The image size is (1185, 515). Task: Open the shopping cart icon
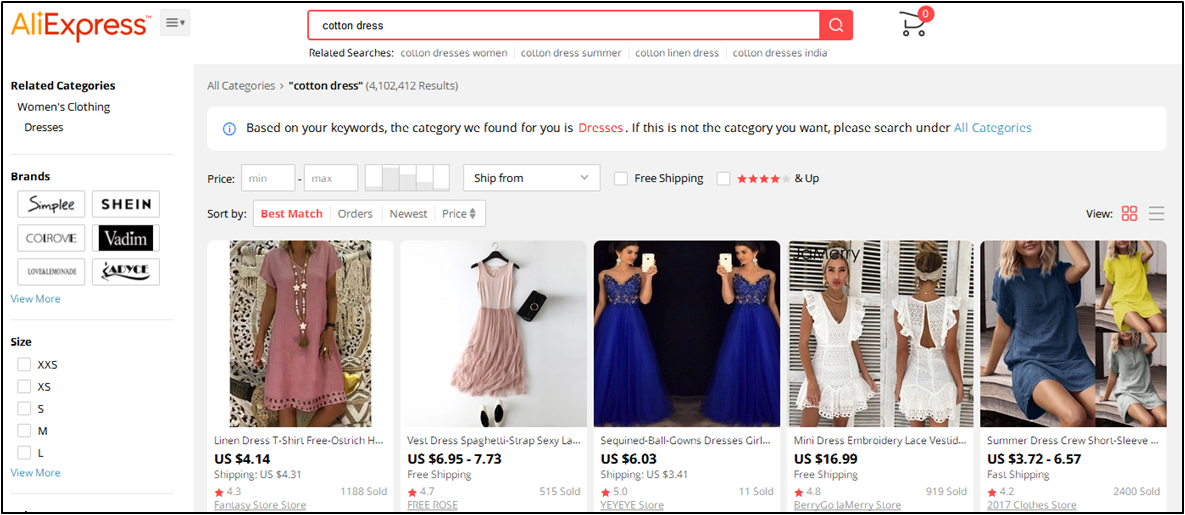[x=913, y=23]
